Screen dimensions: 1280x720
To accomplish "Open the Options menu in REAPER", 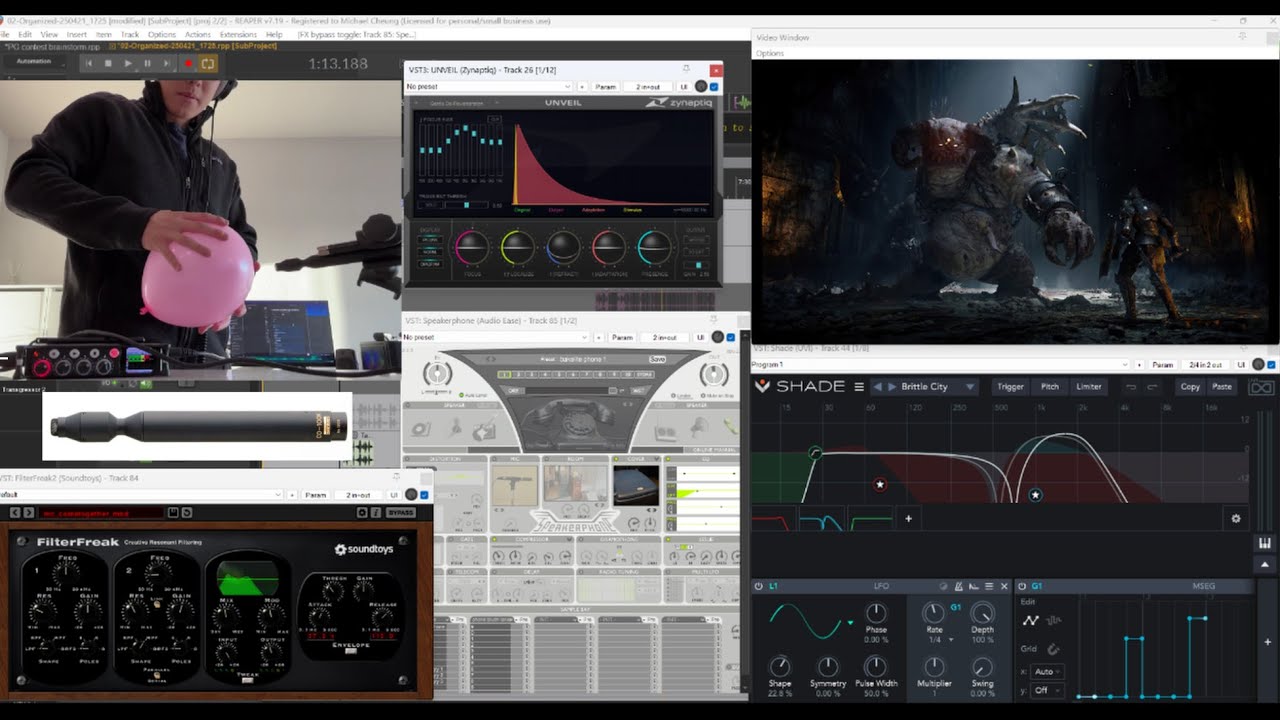I will [162, 34].
